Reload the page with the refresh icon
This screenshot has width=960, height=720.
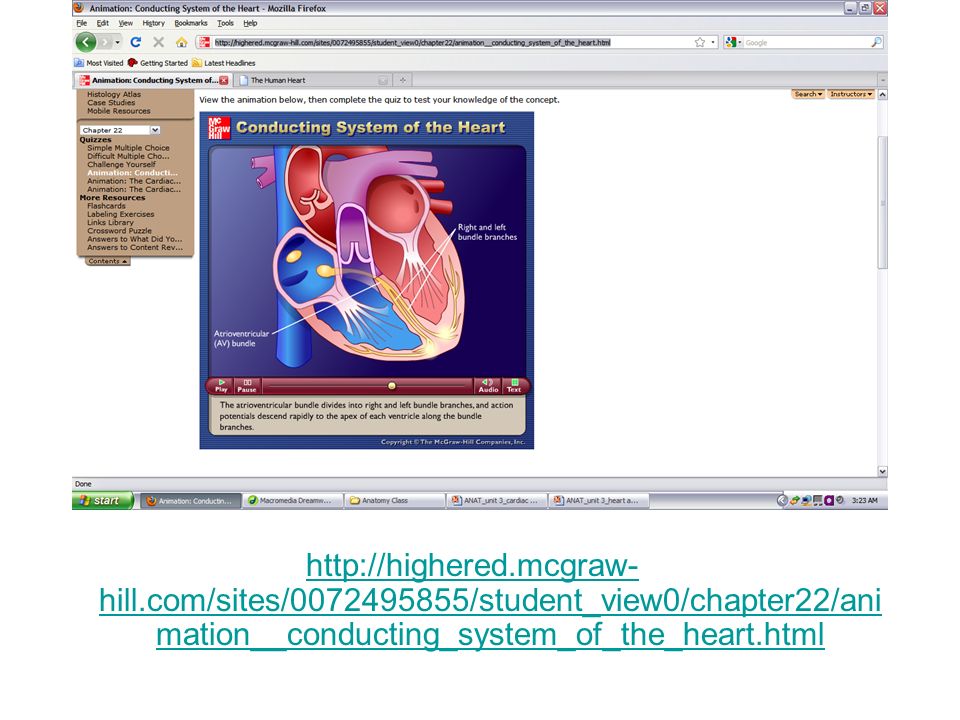[136, 42]
